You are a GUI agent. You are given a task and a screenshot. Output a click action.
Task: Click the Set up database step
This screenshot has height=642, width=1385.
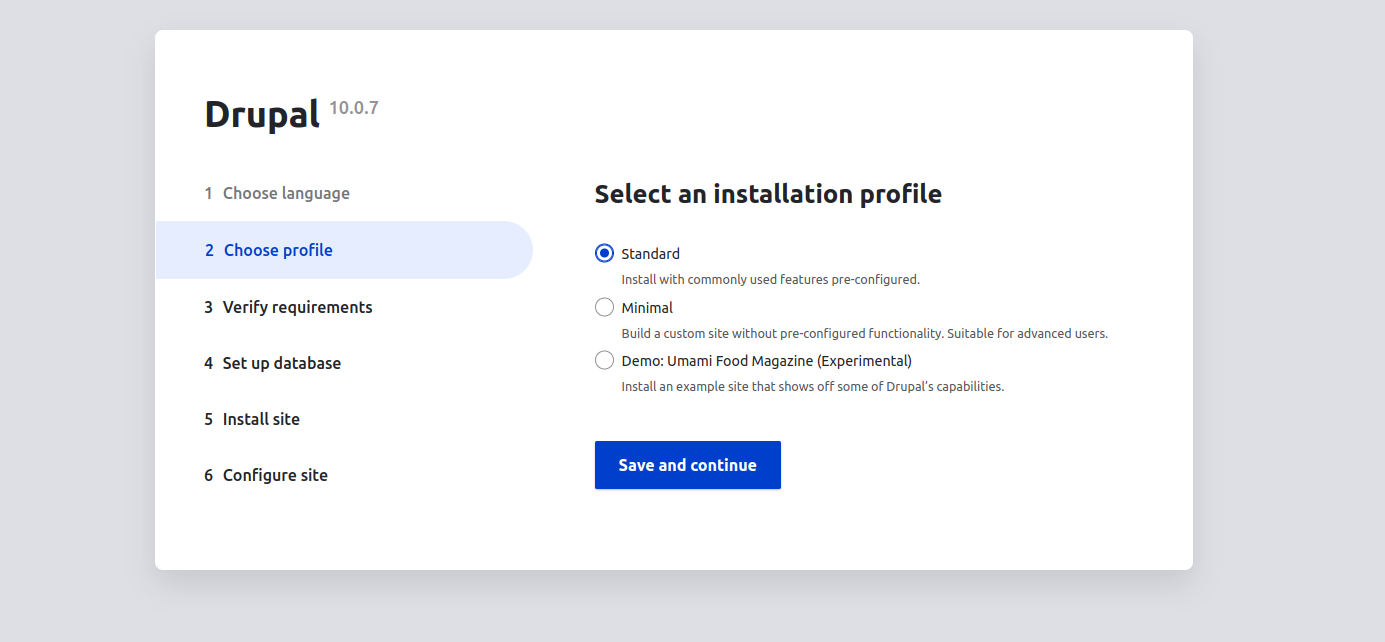coord(281,363)
